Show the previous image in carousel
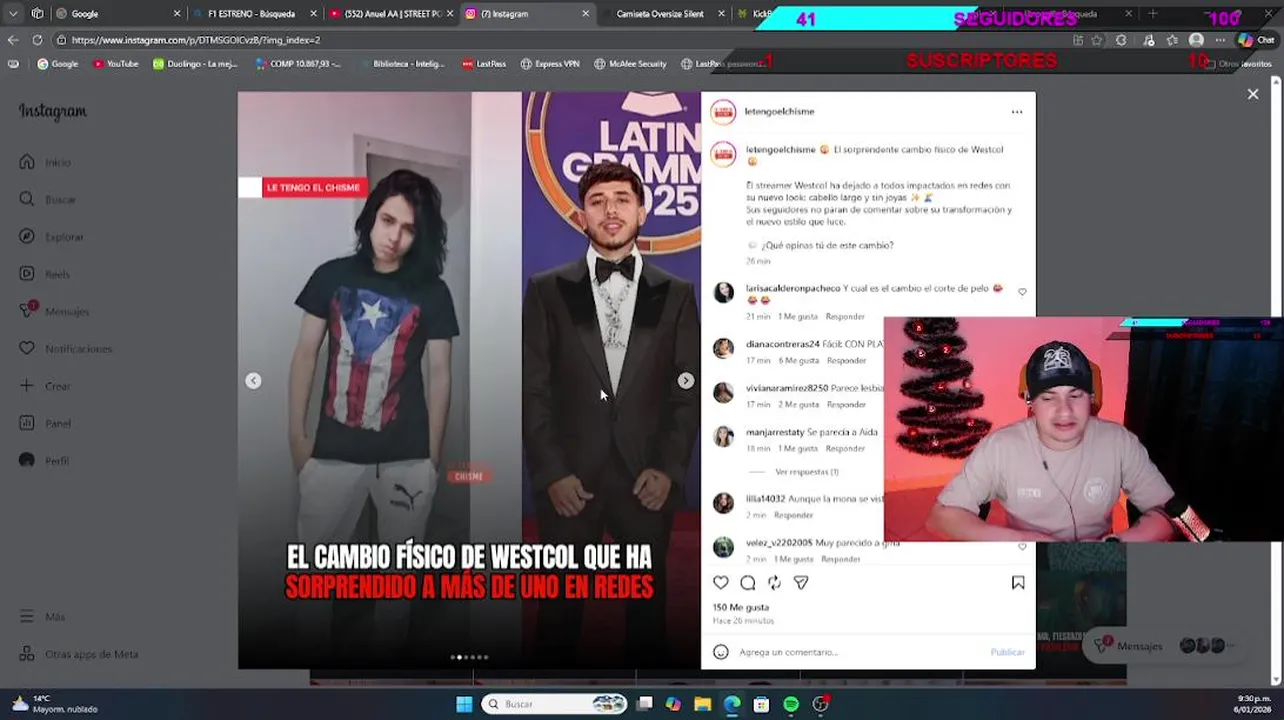 [x=253, y=381]
